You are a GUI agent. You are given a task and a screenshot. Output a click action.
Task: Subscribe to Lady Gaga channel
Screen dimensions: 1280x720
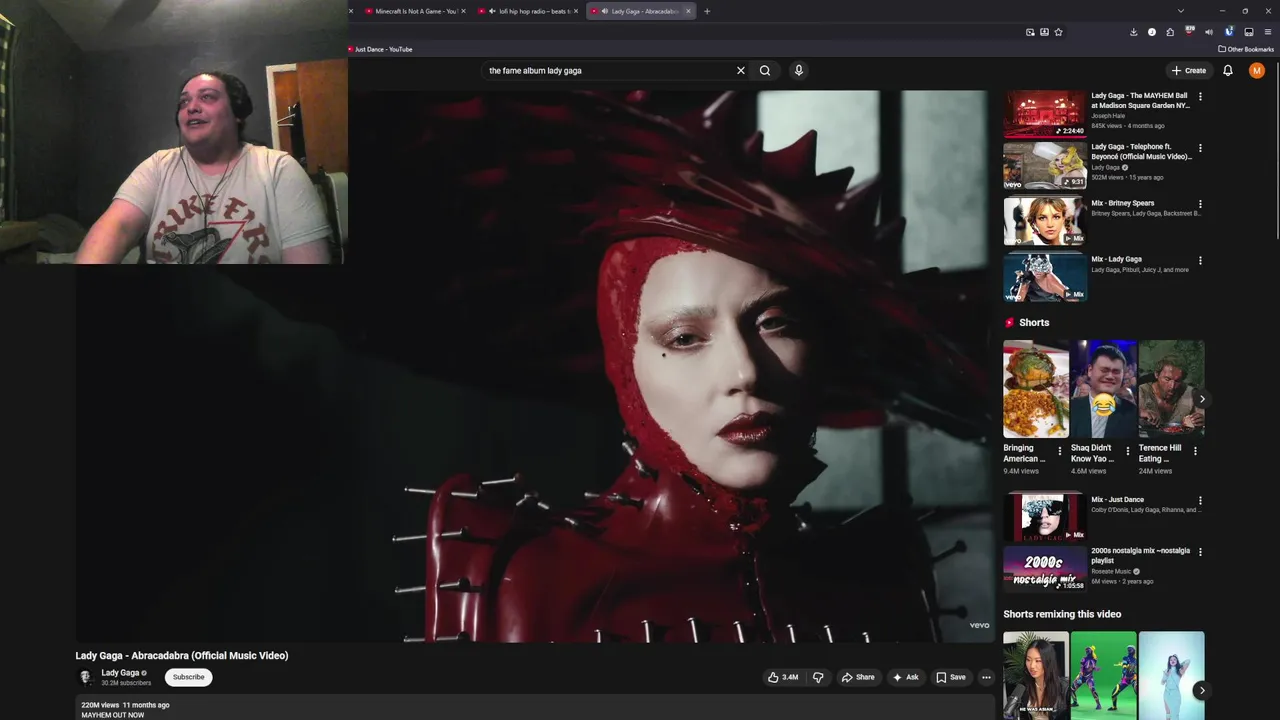[188, 677]
